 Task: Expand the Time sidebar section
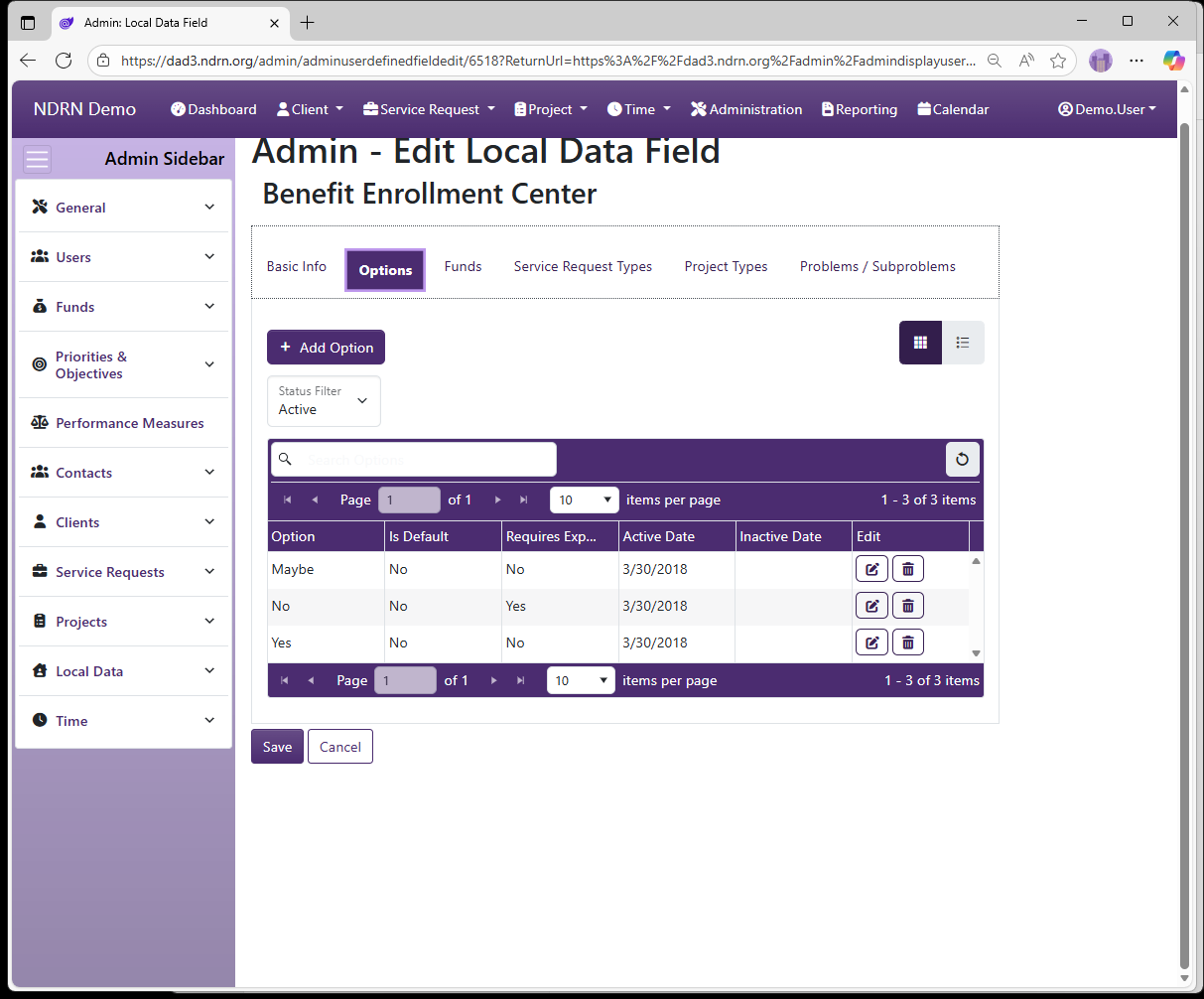pos(124,721)
